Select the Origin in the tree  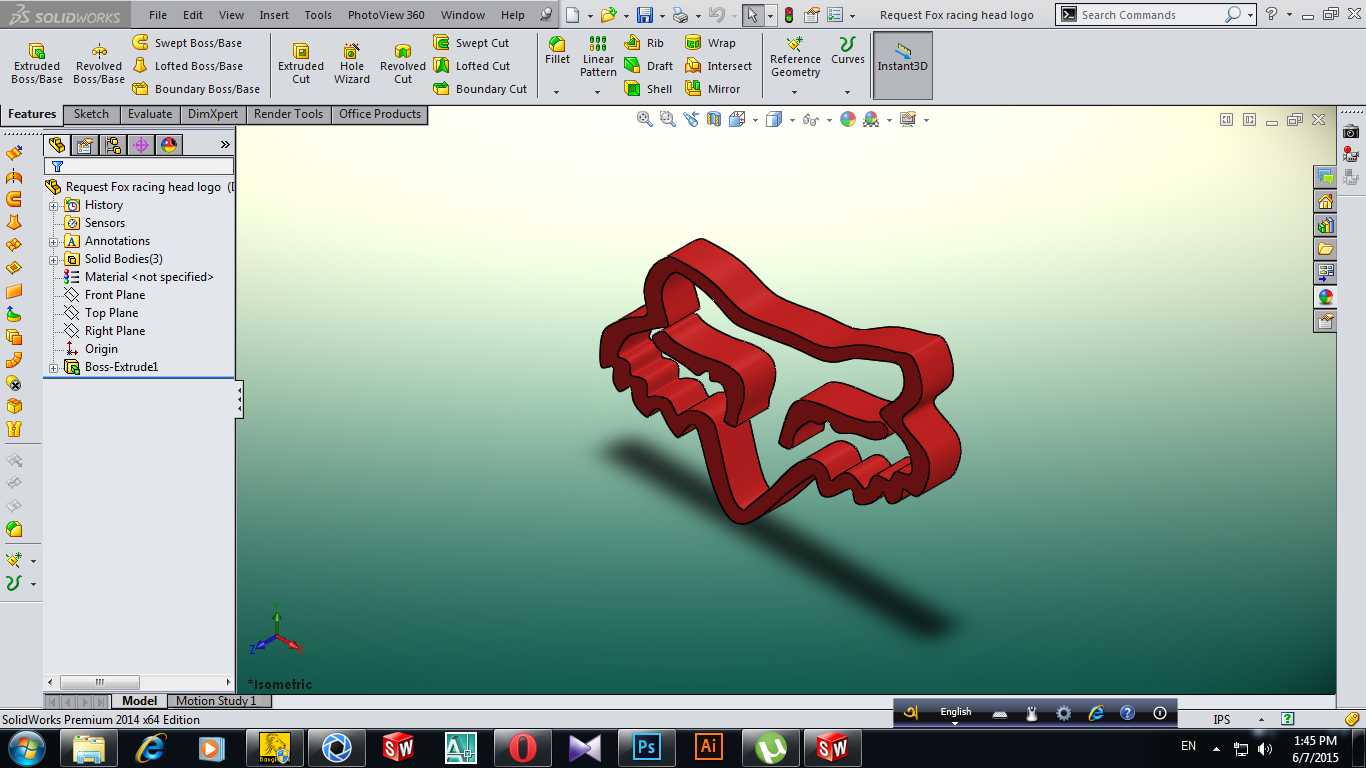point(91,349)
